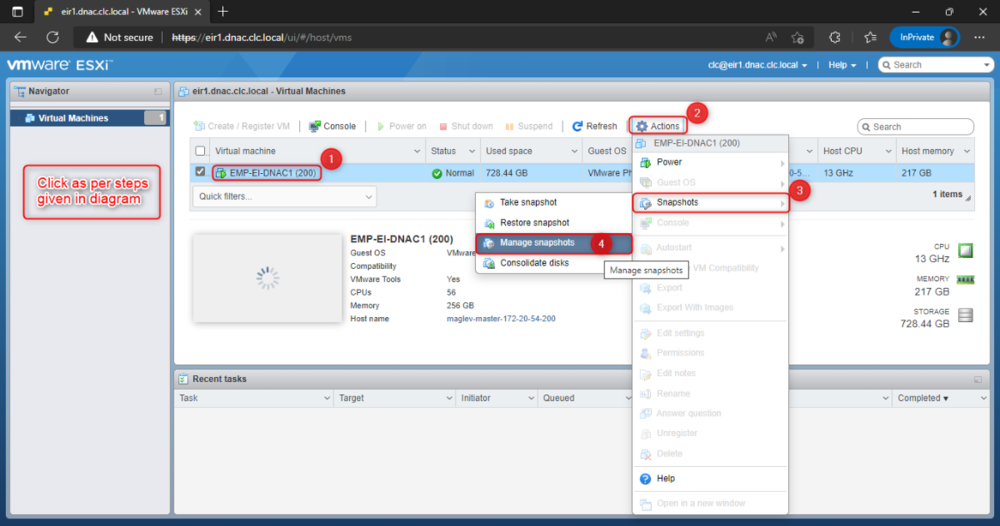Screen dimensions: 1000x526
Task: Click the Take snapshot icon
Action: click(489, 203)
